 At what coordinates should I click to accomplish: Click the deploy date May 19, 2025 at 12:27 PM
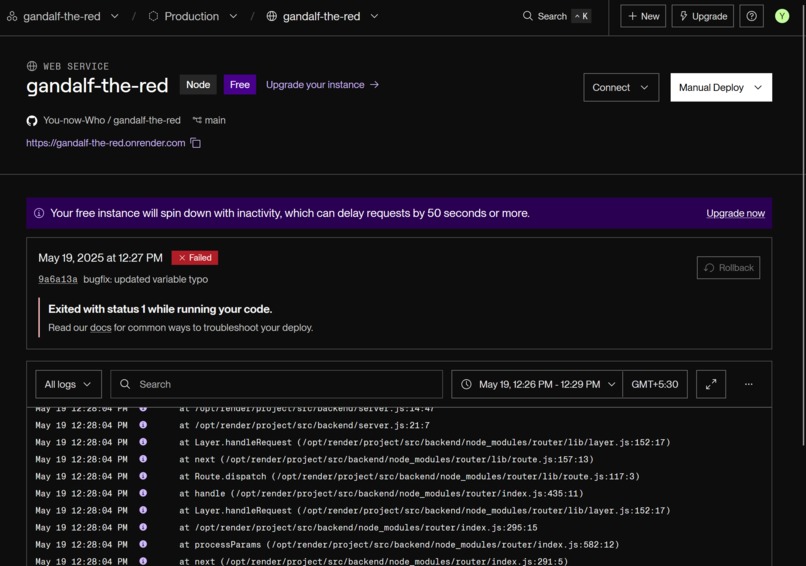[100, 258]
